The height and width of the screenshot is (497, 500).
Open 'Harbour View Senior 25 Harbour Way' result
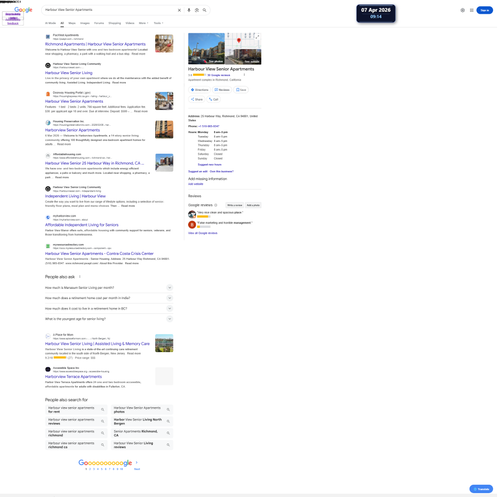94,163
